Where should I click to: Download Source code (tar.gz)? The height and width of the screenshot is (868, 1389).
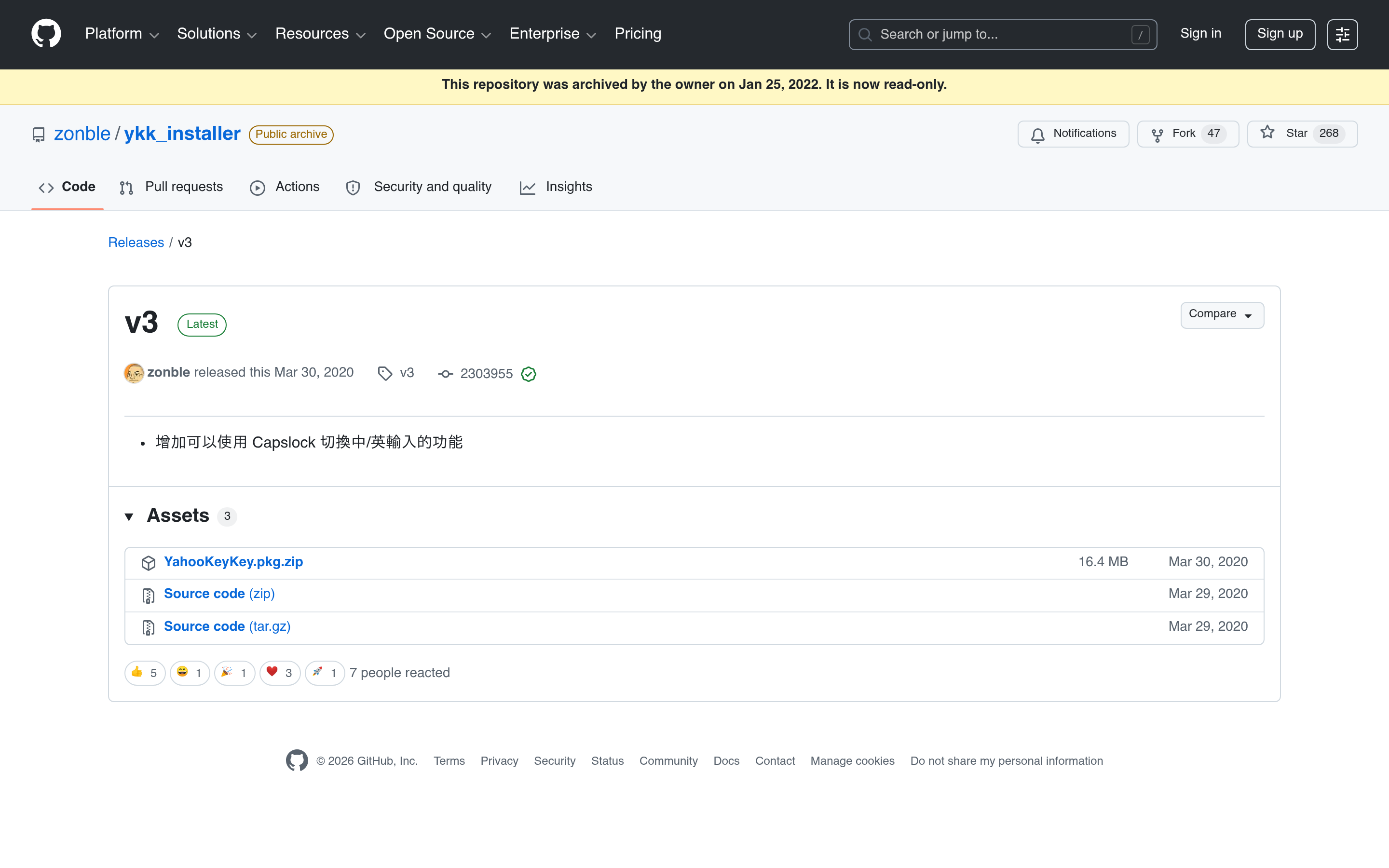(227, 627)
